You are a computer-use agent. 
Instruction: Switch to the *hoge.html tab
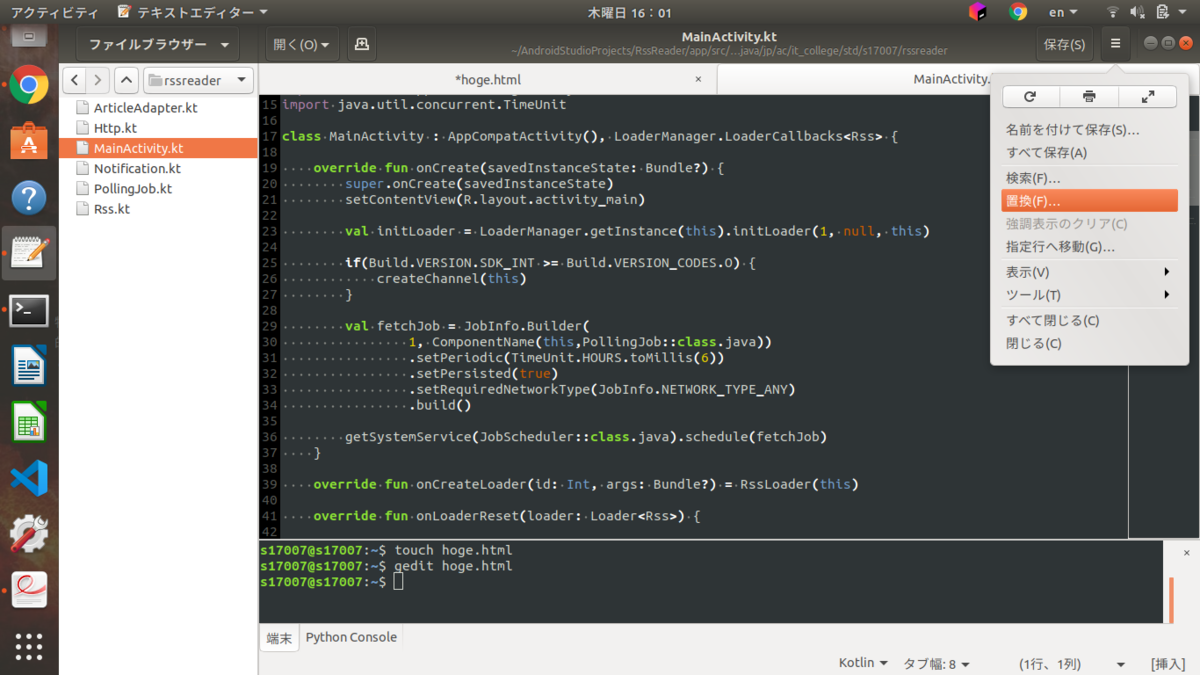(x=487, y=79)
